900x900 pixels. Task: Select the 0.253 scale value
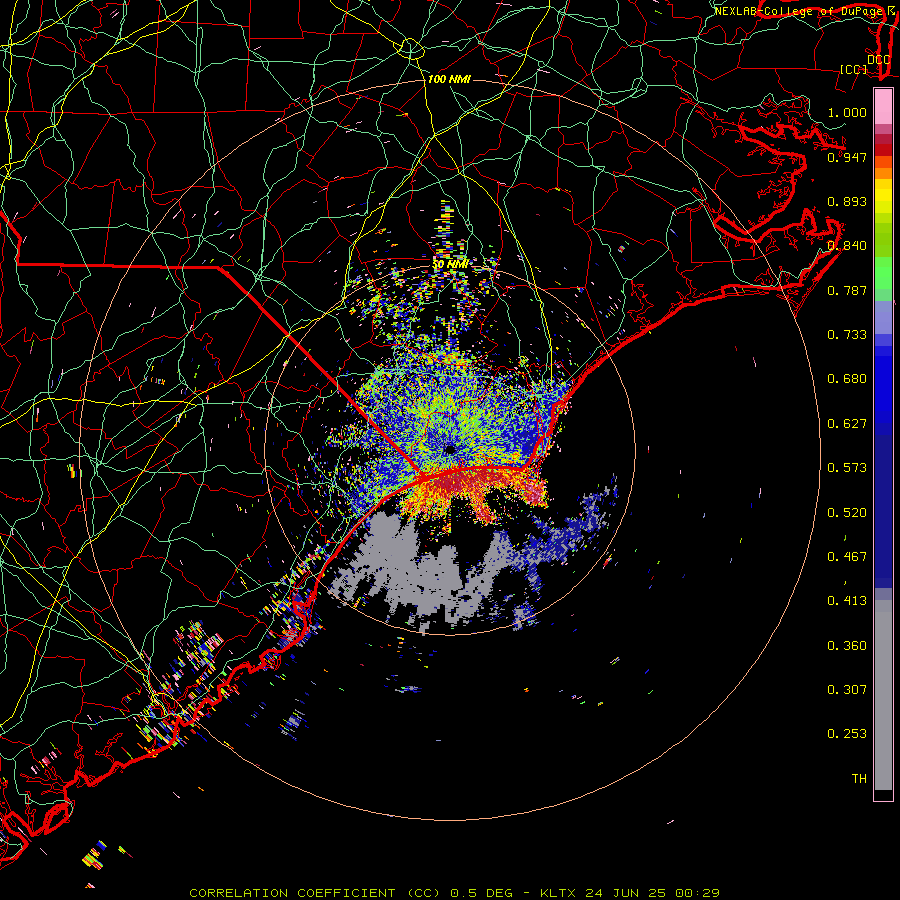pos(847,734)
